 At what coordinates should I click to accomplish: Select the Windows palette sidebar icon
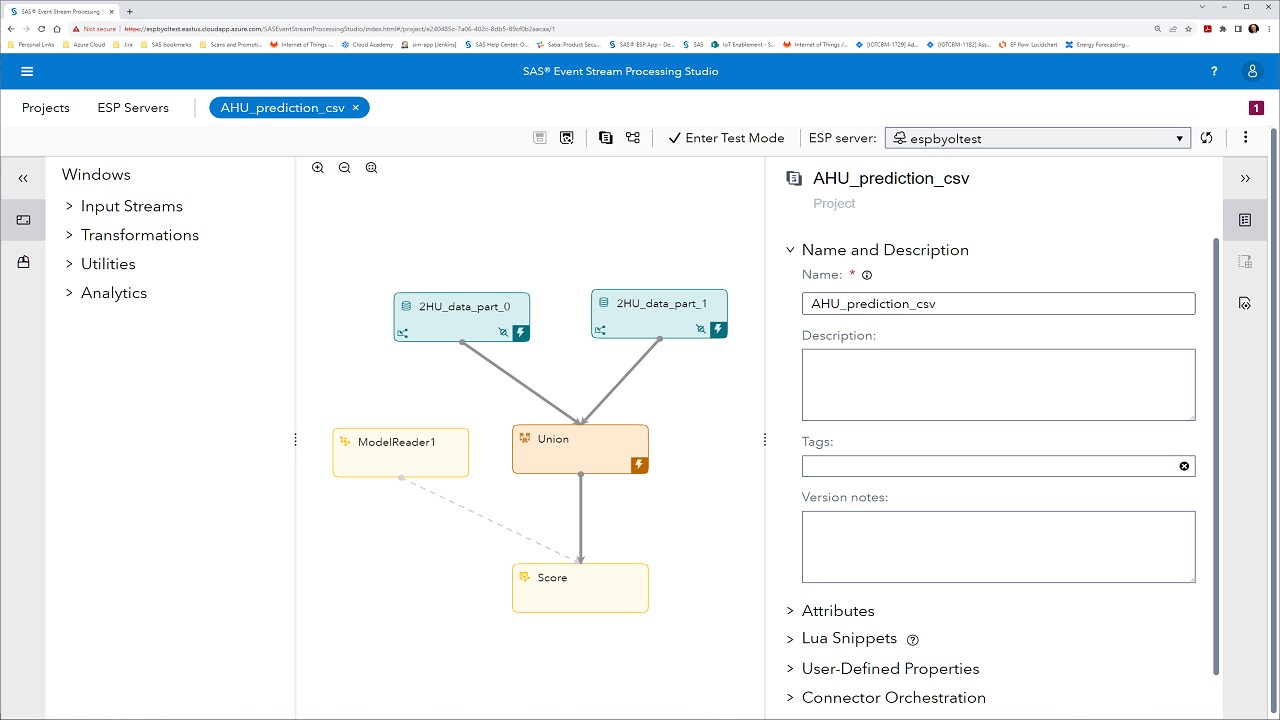click(x=23, y=220)
